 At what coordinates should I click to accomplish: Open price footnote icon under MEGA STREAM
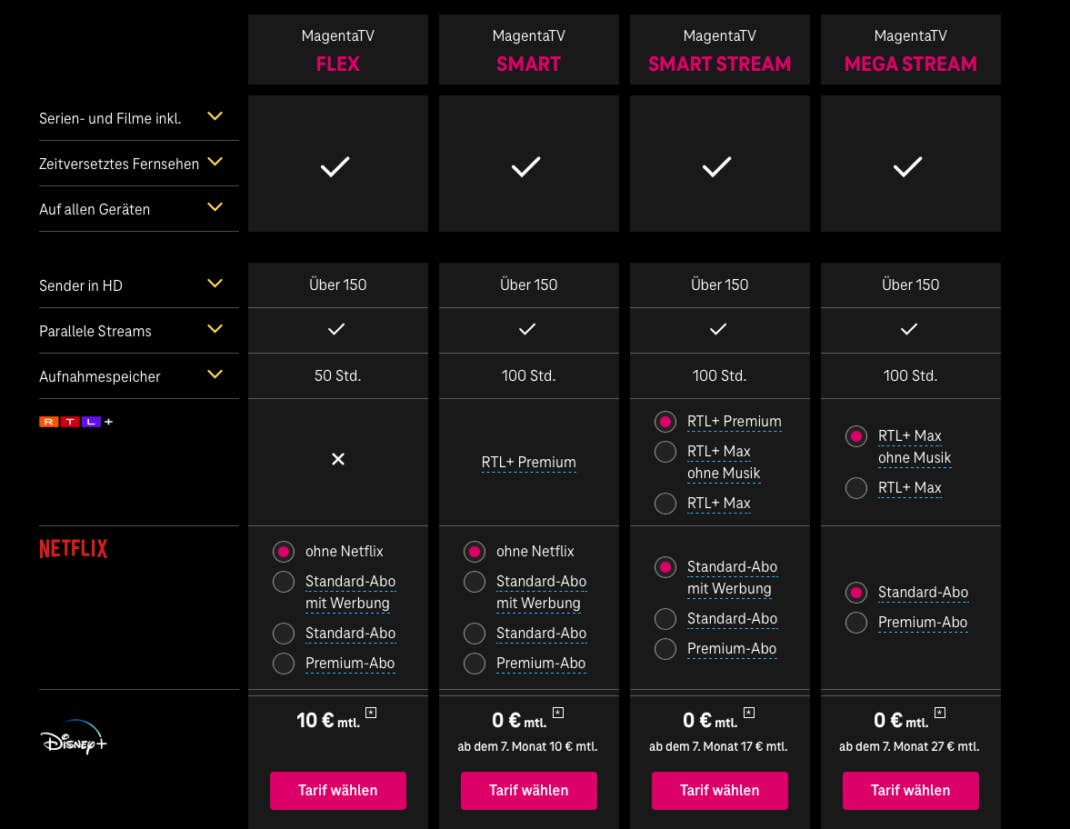click(x=940, y=712)
